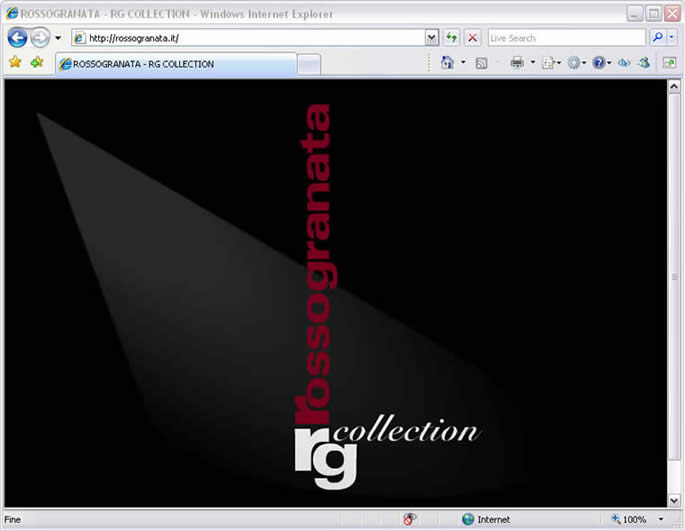
Task: Open a new blank tab
Action: [309, 64]
